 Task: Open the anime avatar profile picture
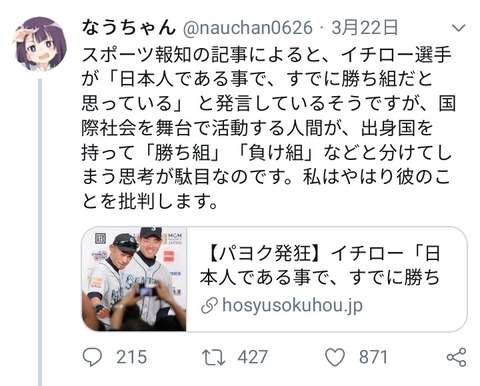tap(40, 44)
